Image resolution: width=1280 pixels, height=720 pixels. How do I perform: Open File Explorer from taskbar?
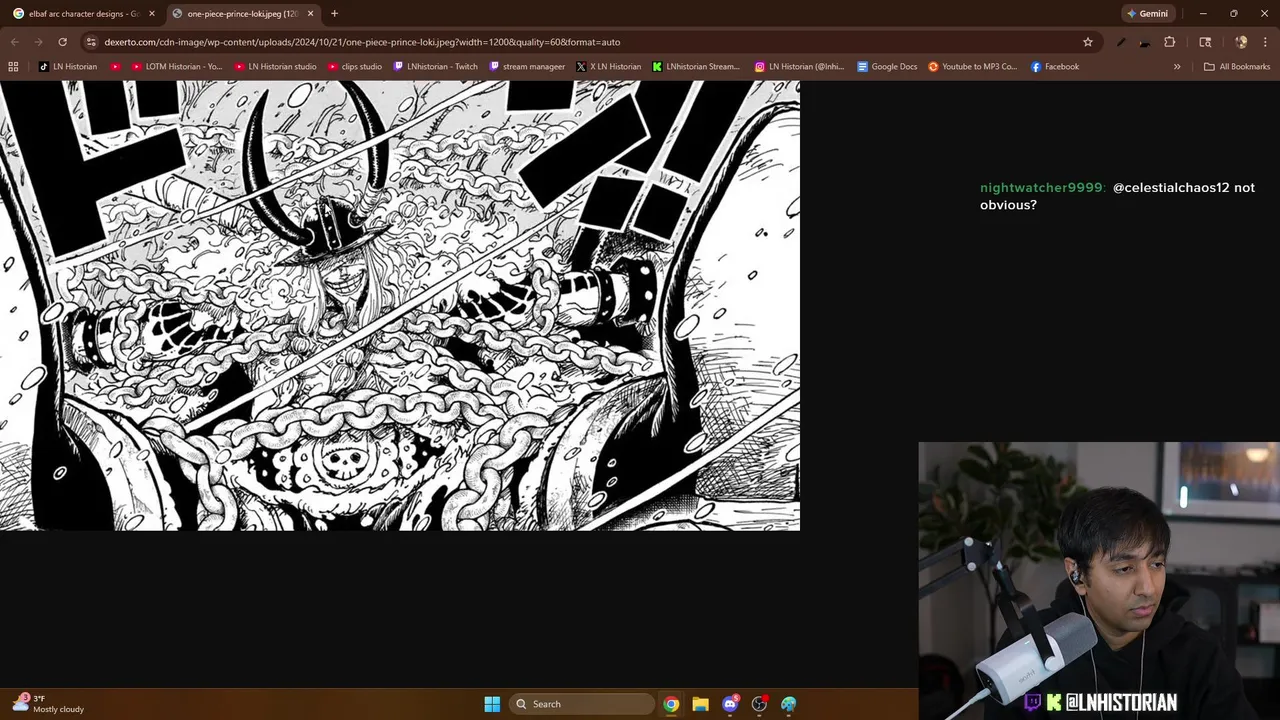tap(700, 704)
